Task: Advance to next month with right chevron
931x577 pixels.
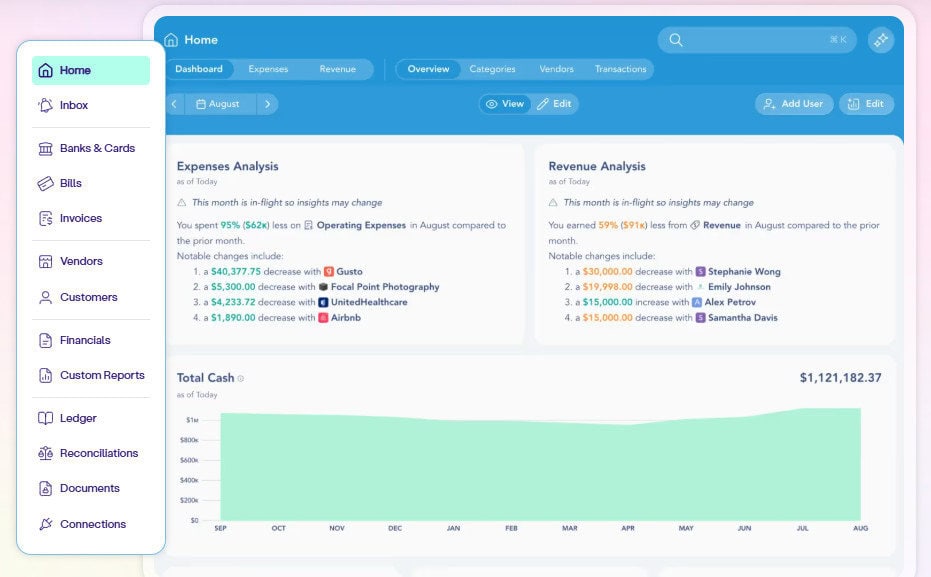Action: 265,103
